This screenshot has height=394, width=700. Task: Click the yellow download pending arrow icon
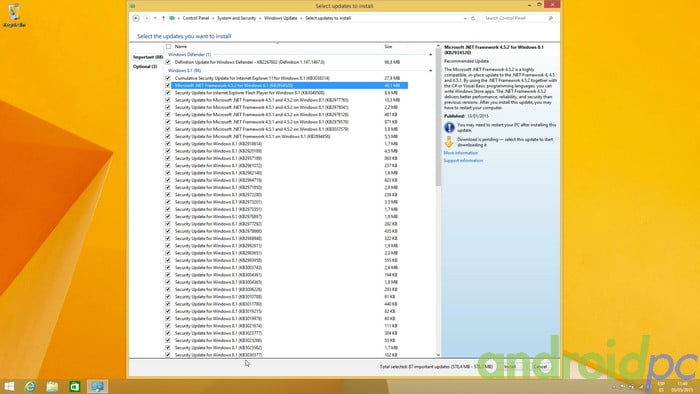pos(449,142)
